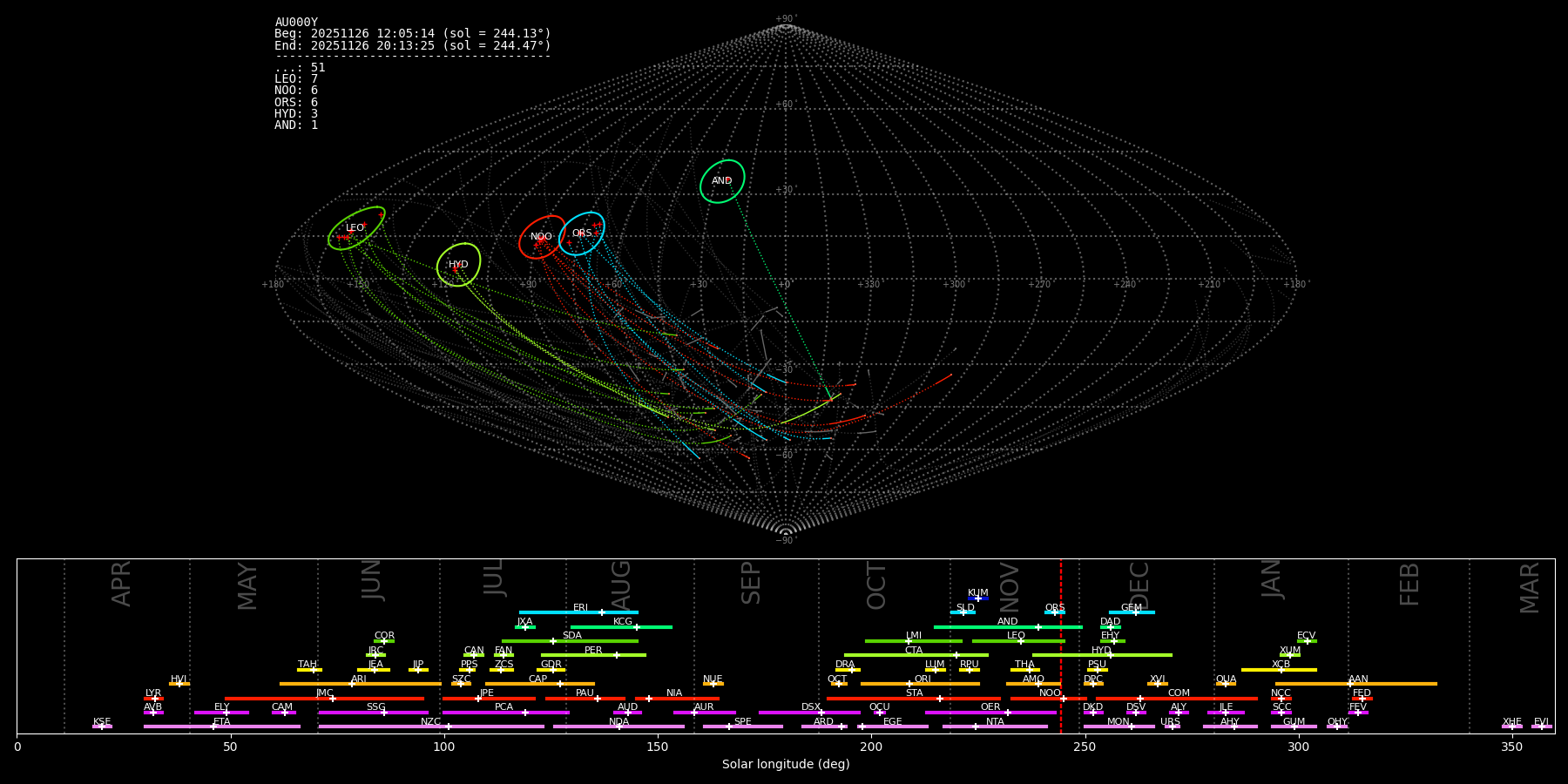Select the LEO radiant ellipse label on map

[355, 228]
